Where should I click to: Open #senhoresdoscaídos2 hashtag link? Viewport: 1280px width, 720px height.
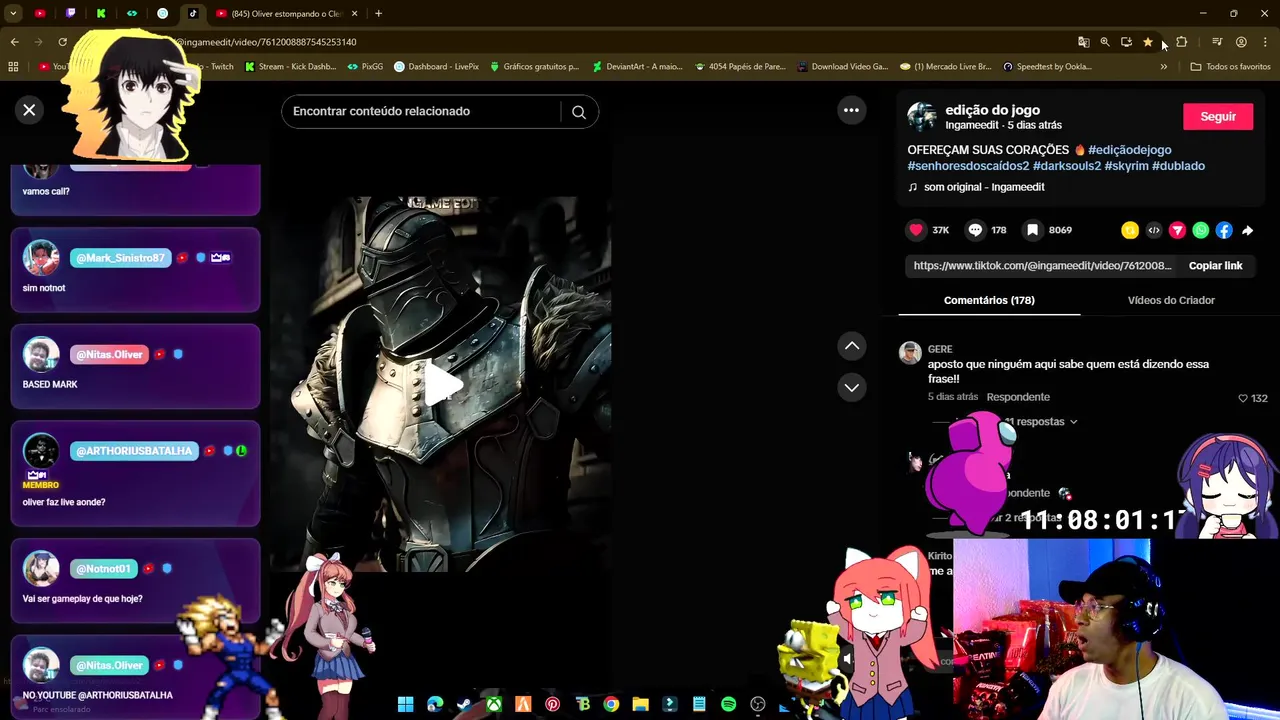(x=968, y=166)
